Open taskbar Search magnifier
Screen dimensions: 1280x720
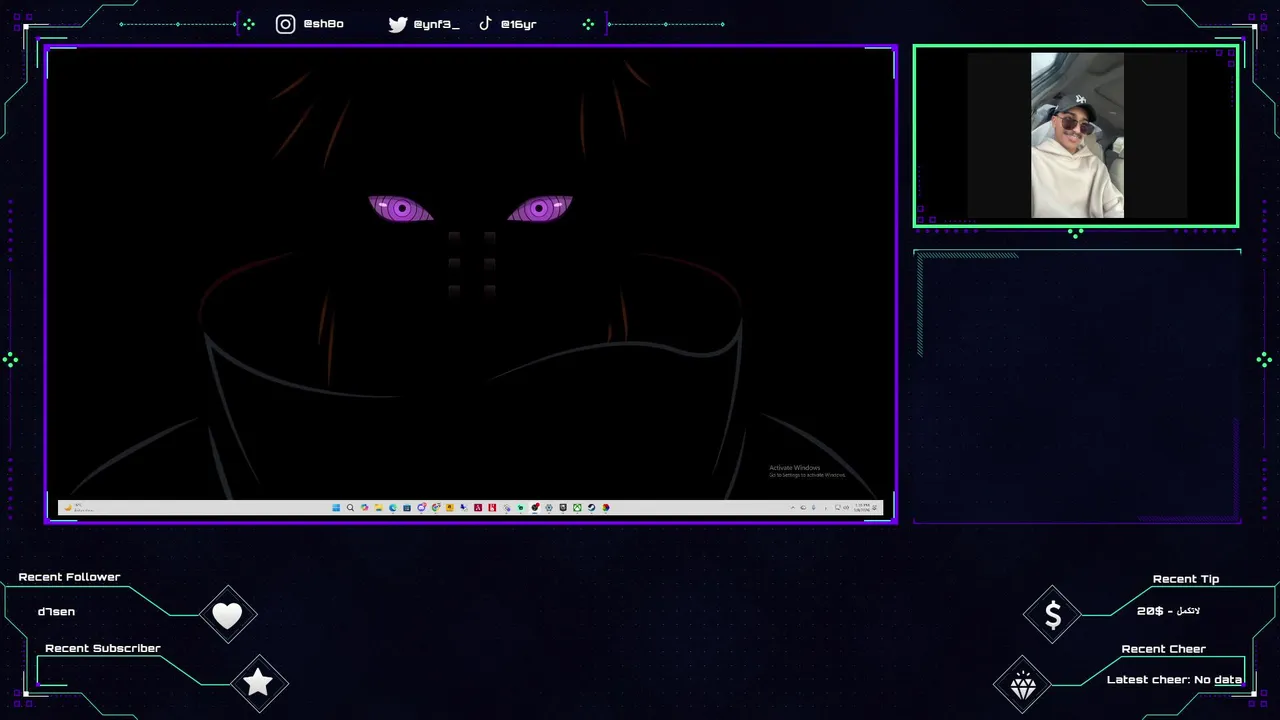pyautogui.click(x=350, y=508)
